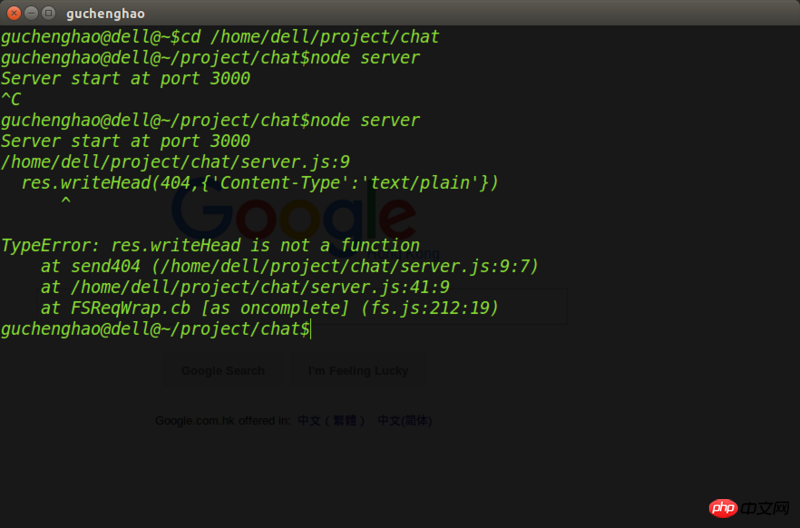Open the 中文(简体) language link
Image resolution: width=800 pixels, height=528 pixels.
(404, 421)
